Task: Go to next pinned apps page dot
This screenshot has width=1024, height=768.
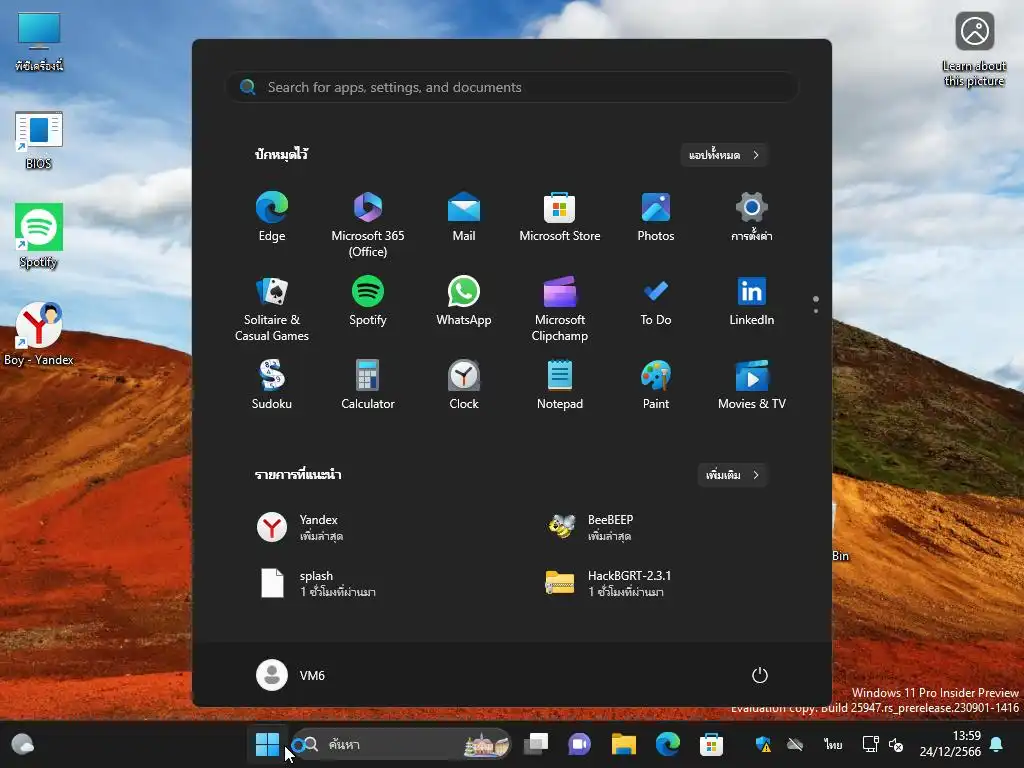Action: click(x=816, y=311)
